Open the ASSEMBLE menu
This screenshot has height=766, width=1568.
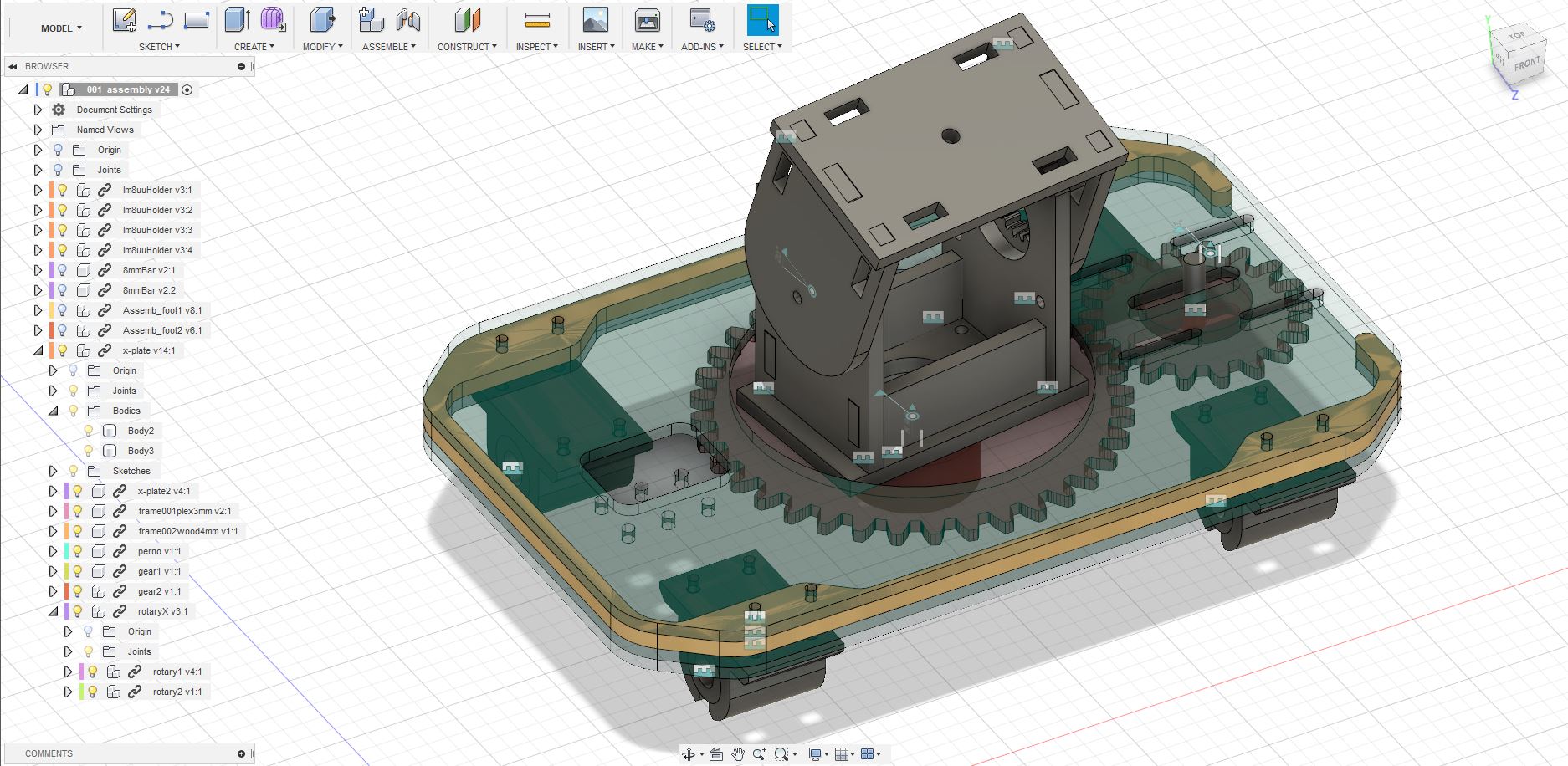point(389,47)
